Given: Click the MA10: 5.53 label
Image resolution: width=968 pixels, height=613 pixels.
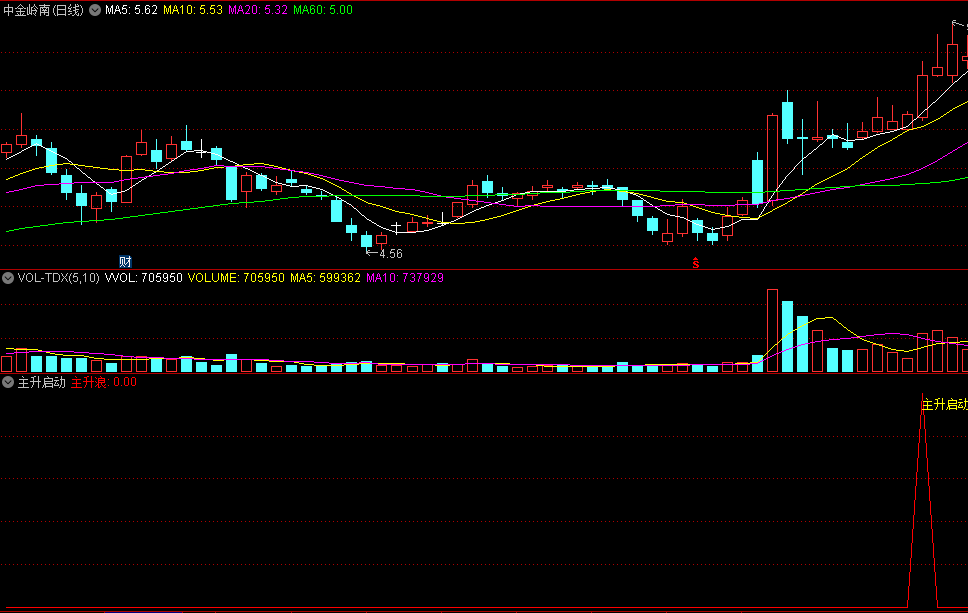Looking at the screenshot, I should (x=193, y=10).
